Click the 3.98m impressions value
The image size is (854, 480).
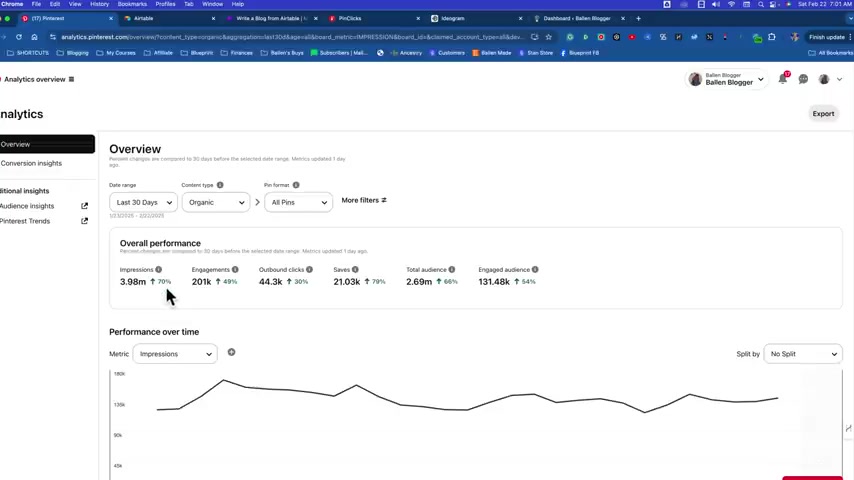click(x=133, y=282)
